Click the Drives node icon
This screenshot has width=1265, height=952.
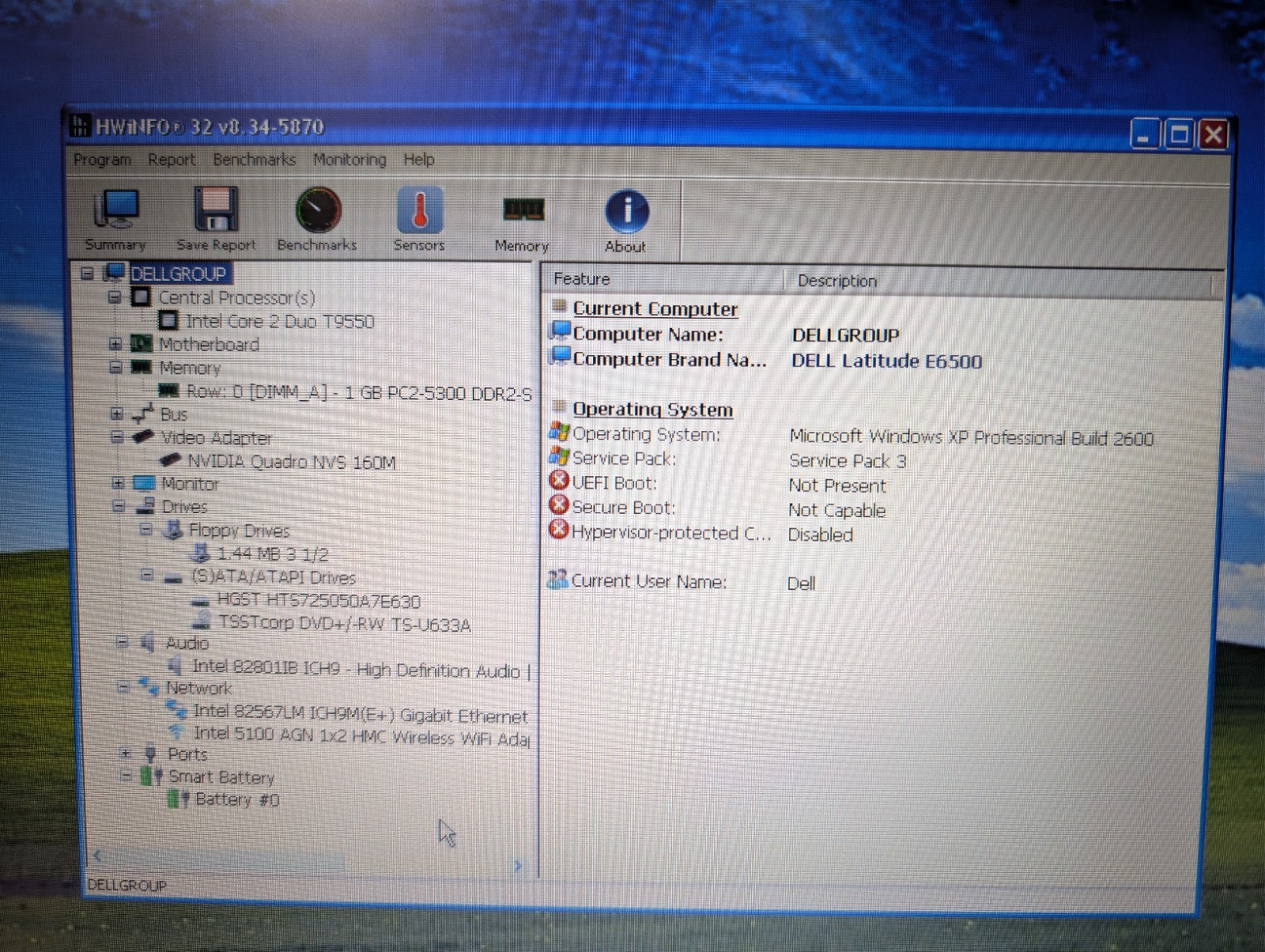(145, 505)
